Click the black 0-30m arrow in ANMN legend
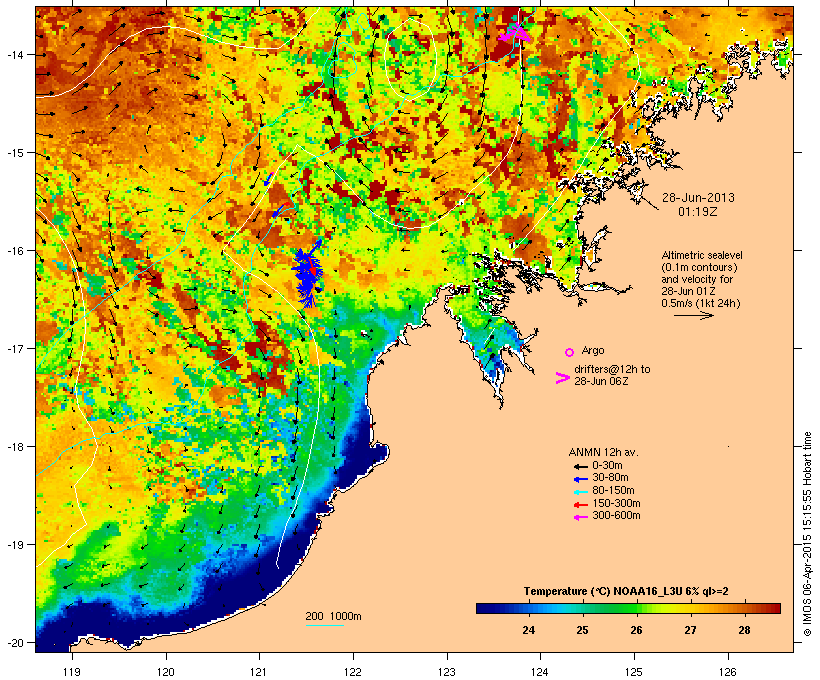This screenshot has width=820, height=680. [580, 466]
